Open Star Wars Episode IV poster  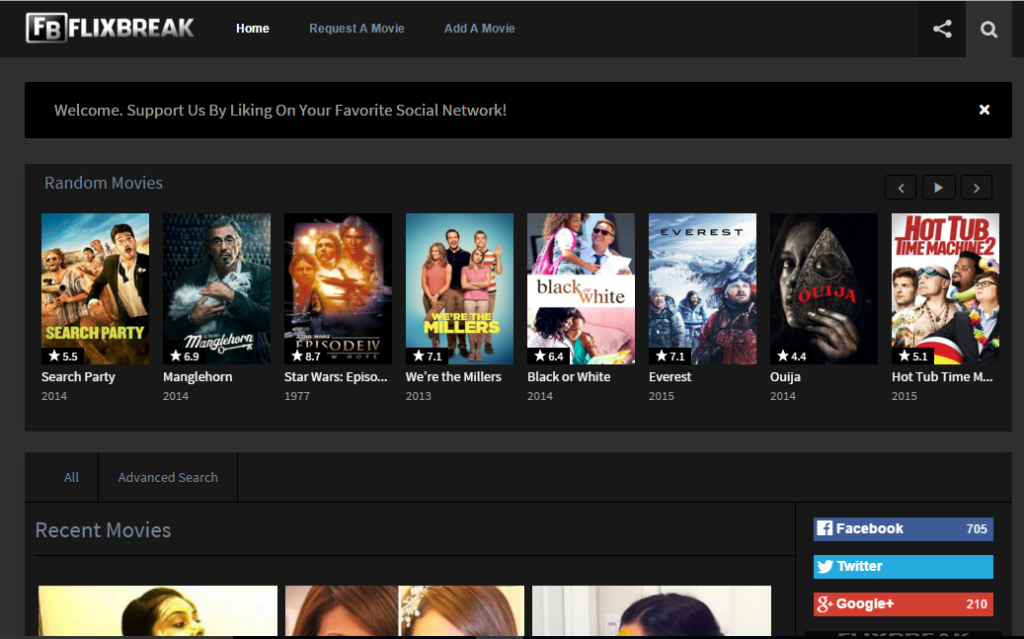pyautogui.click(x=338, y=288)
